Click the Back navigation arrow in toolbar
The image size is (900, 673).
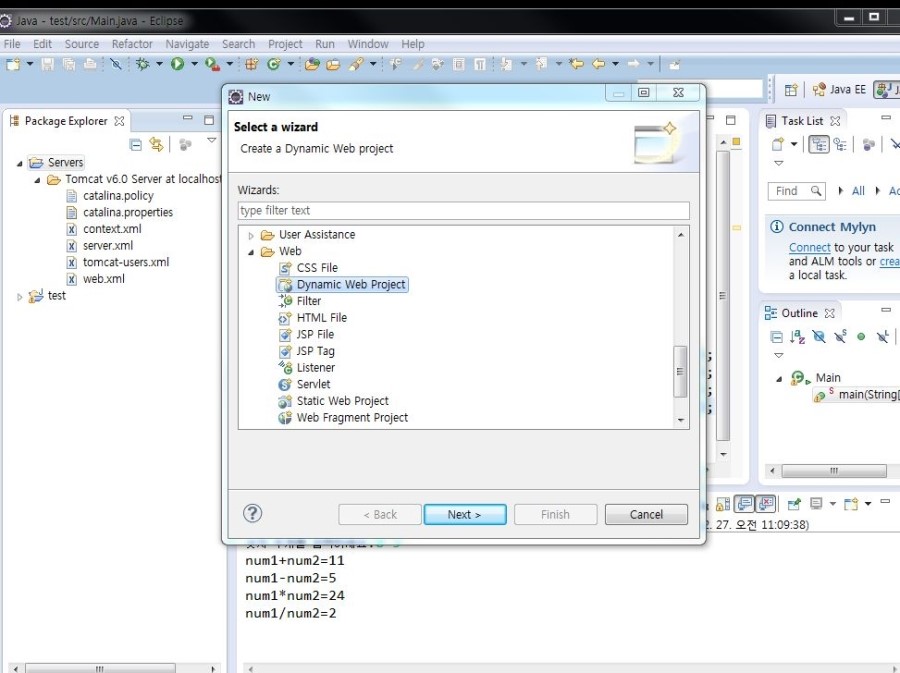598,64
